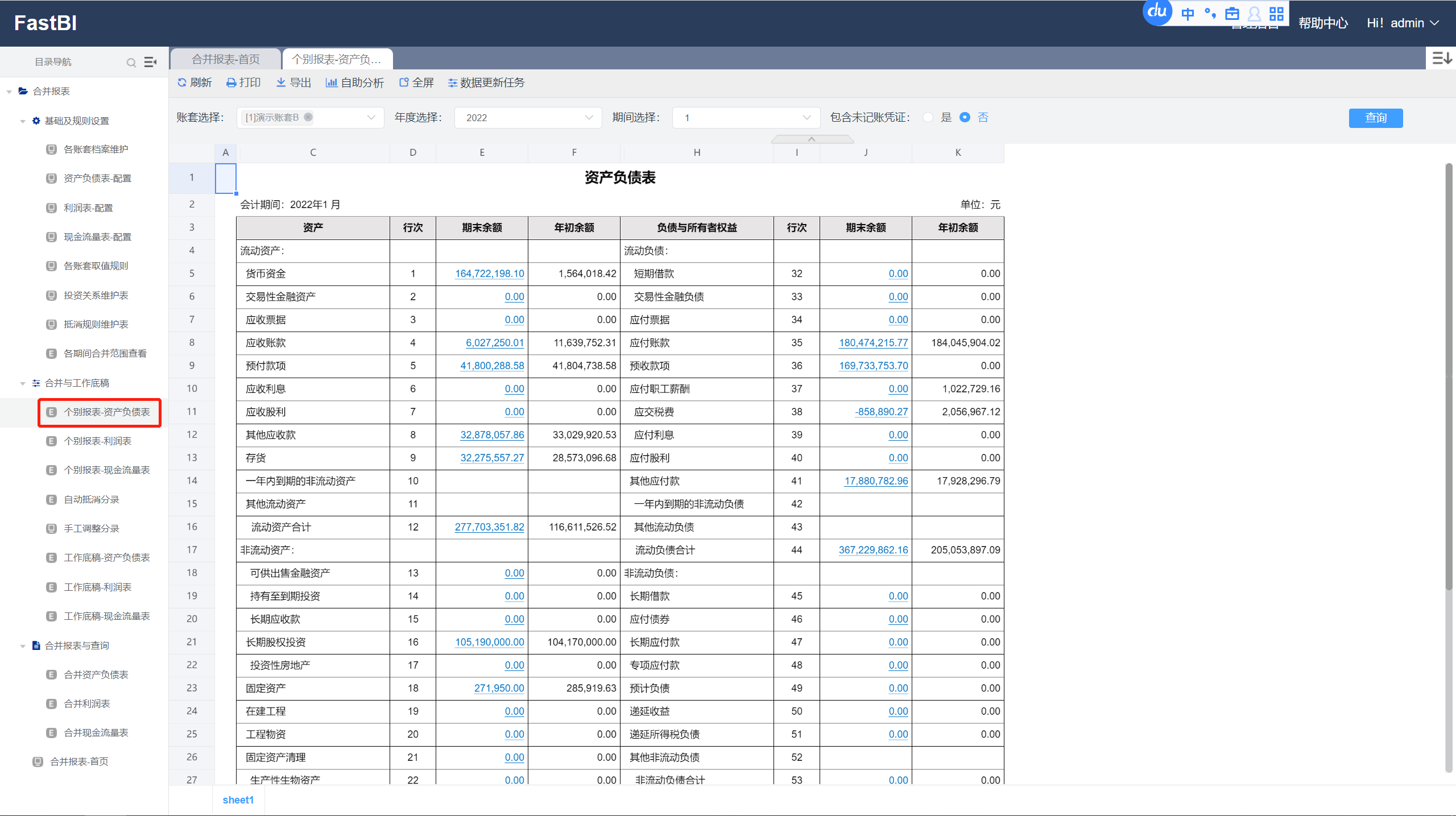Open self-service analysis (自助分析) chart icon
The image size is (1456, 816).
[x=331, y=83]
